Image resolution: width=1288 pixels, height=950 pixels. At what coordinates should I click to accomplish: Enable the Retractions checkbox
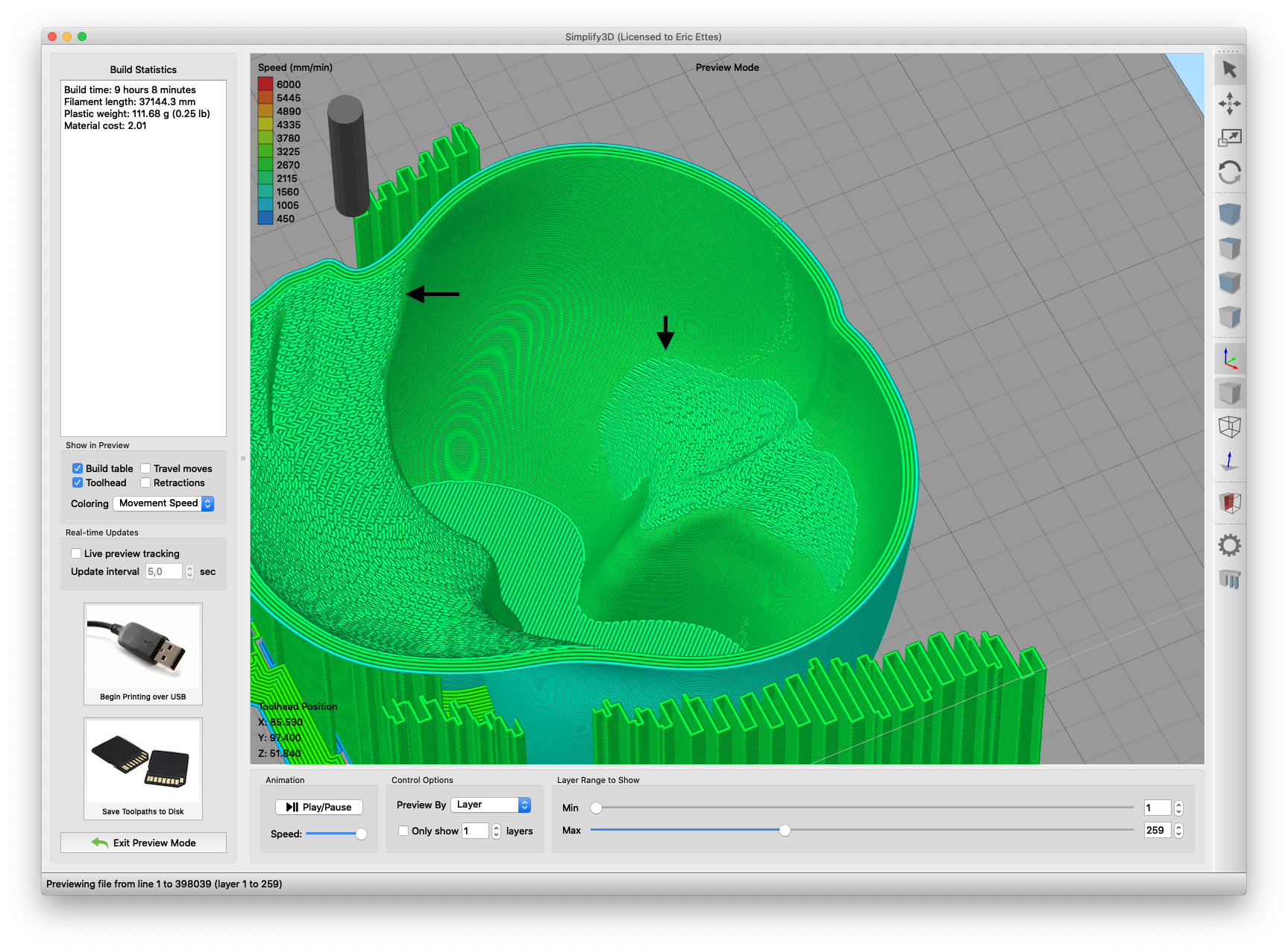coord(145,482)
